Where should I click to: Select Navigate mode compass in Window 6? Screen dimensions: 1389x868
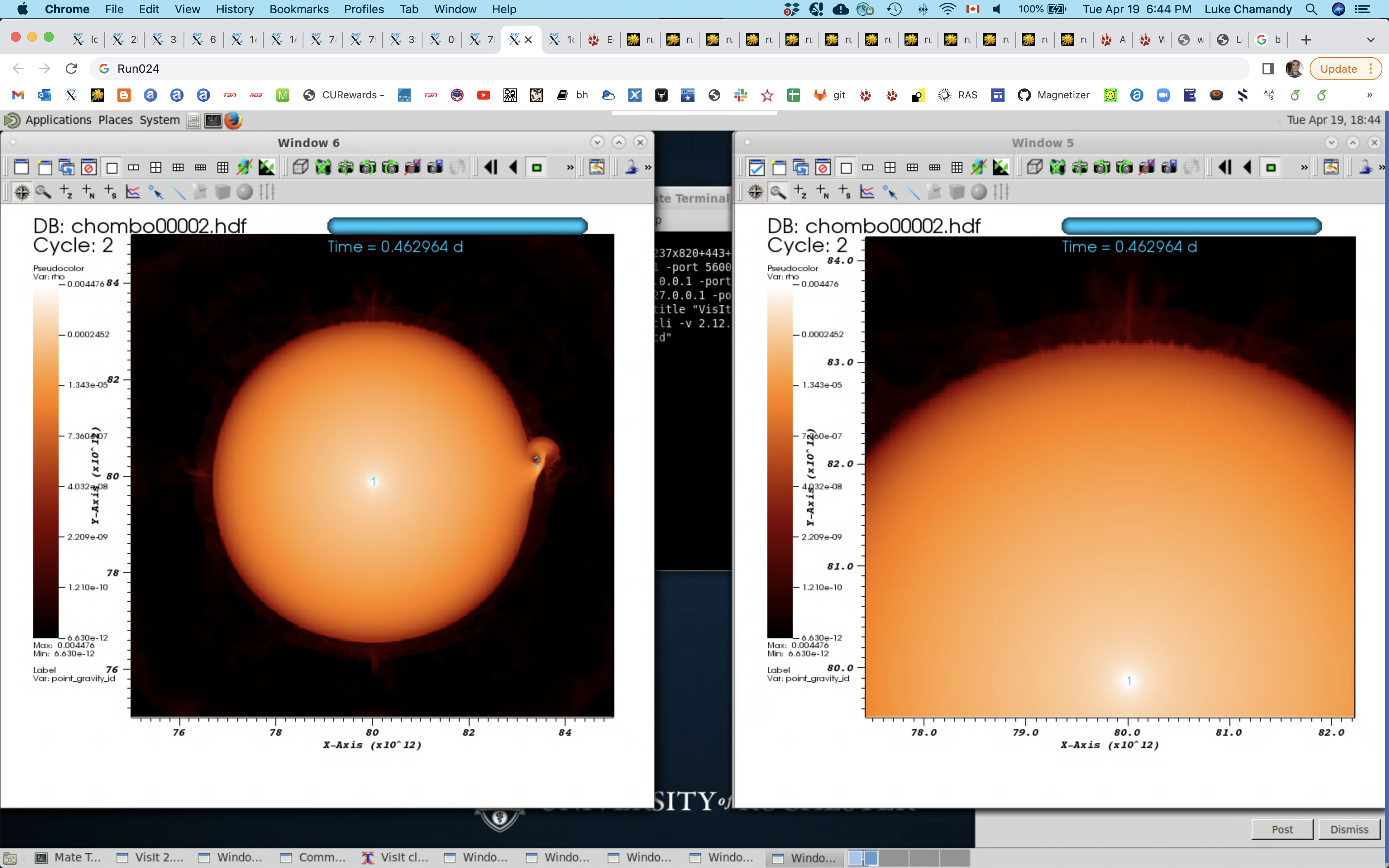(22, 192)
